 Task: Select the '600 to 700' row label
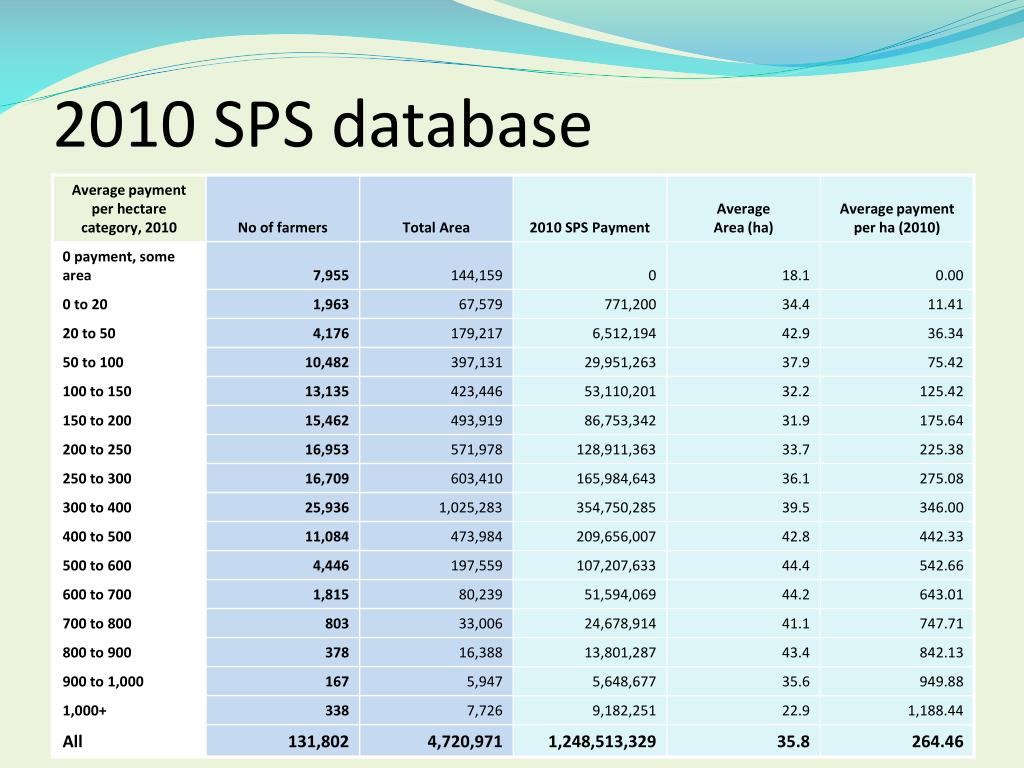click(97, 594)
